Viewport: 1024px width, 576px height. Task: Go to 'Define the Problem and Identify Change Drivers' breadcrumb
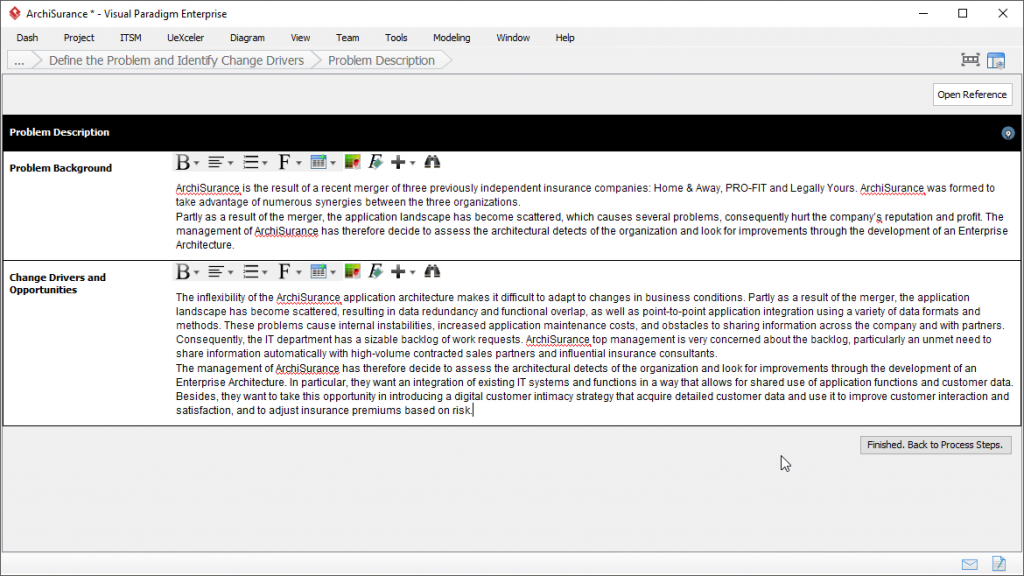click(176, 61)
